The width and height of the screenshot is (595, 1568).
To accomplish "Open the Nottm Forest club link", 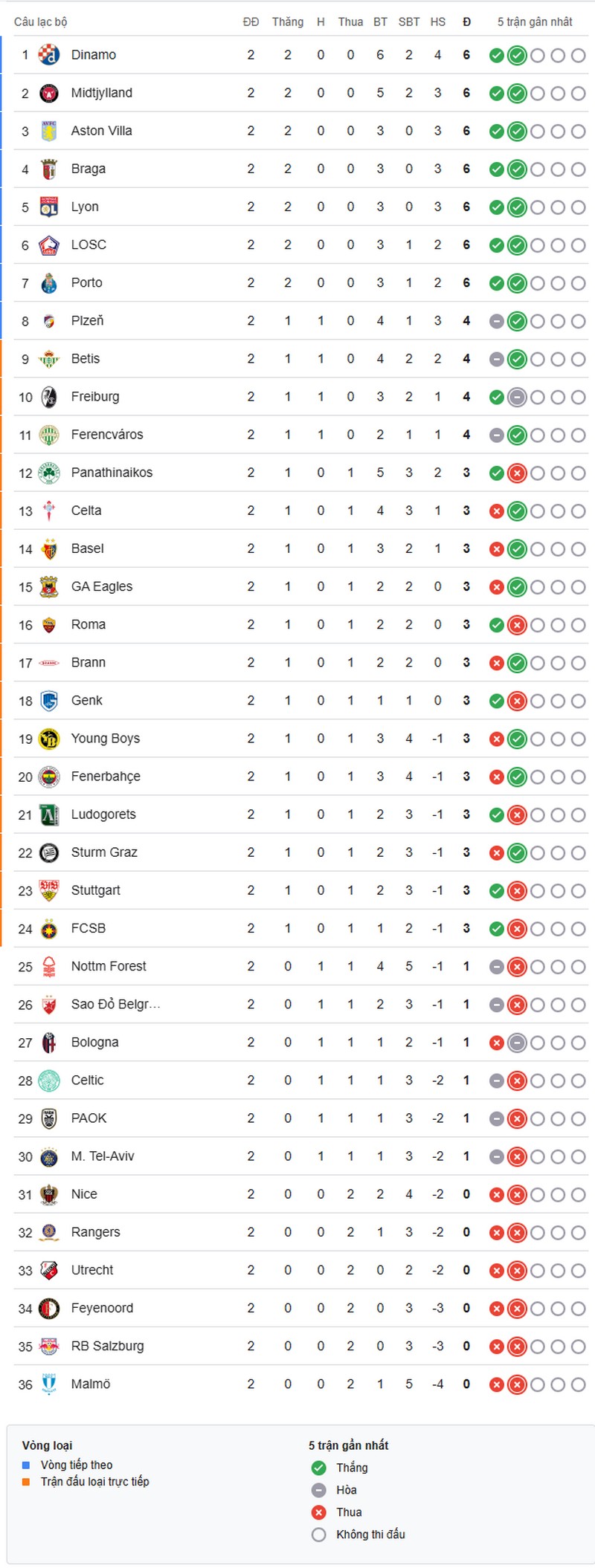I will [x=109, y=966].
